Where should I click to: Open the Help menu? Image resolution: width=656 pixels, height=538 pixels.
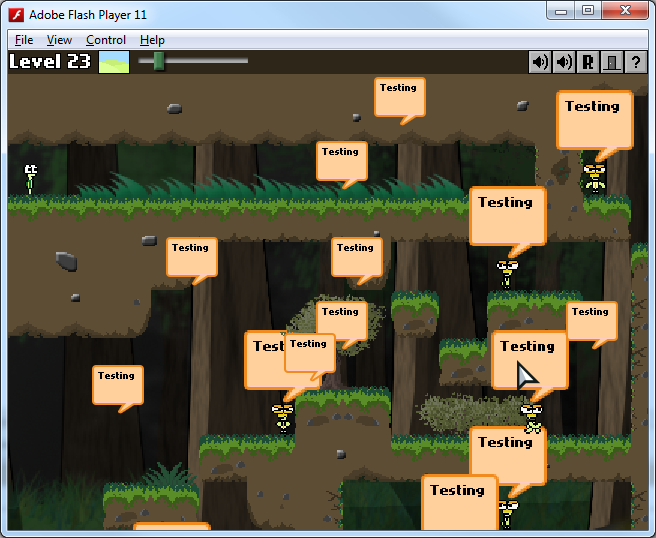tap(152, 40)
